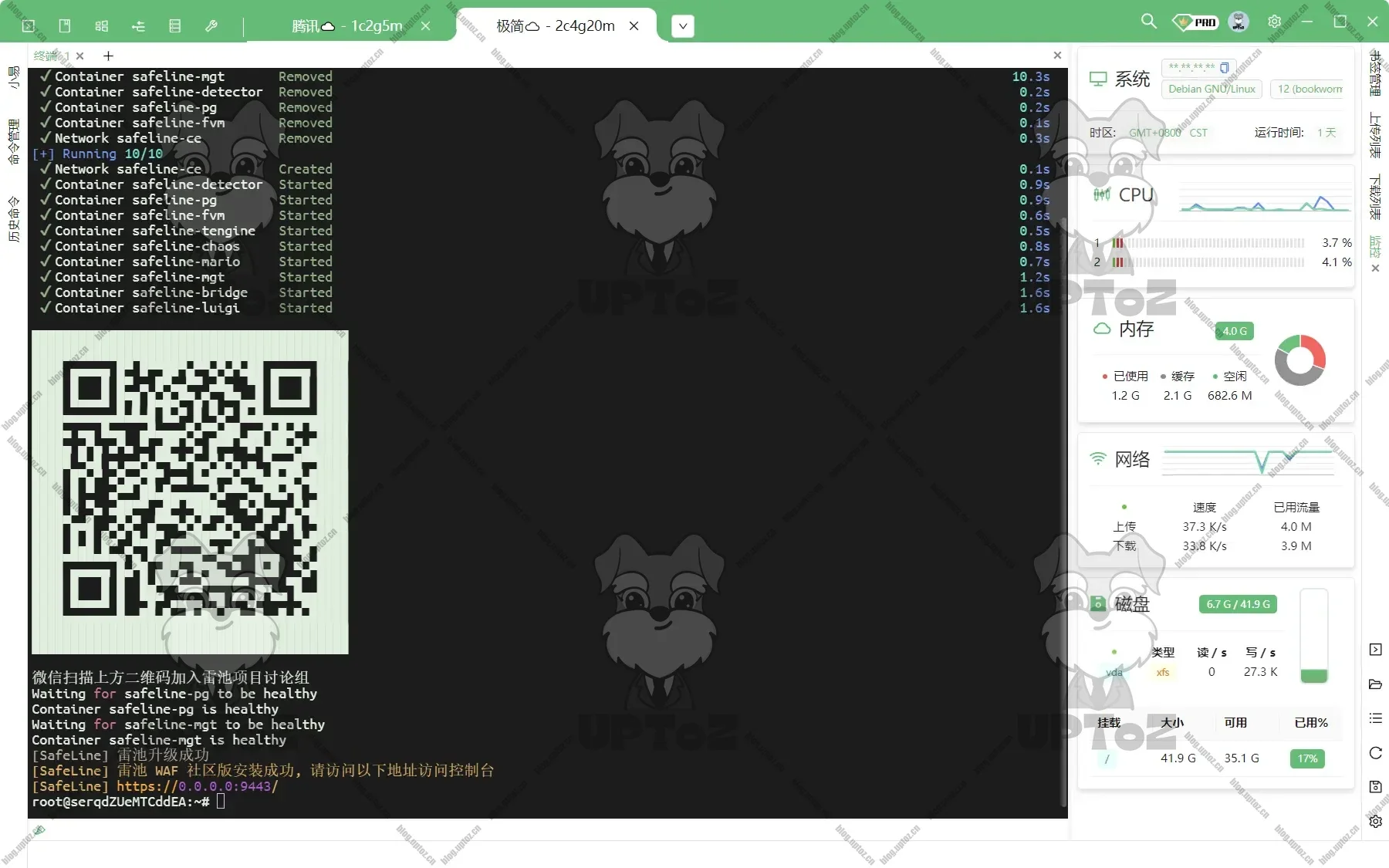Switch to the 腾讯 1c2g5m session tab
Viewport: 1389px width, 868px height.
click(347, 26)
